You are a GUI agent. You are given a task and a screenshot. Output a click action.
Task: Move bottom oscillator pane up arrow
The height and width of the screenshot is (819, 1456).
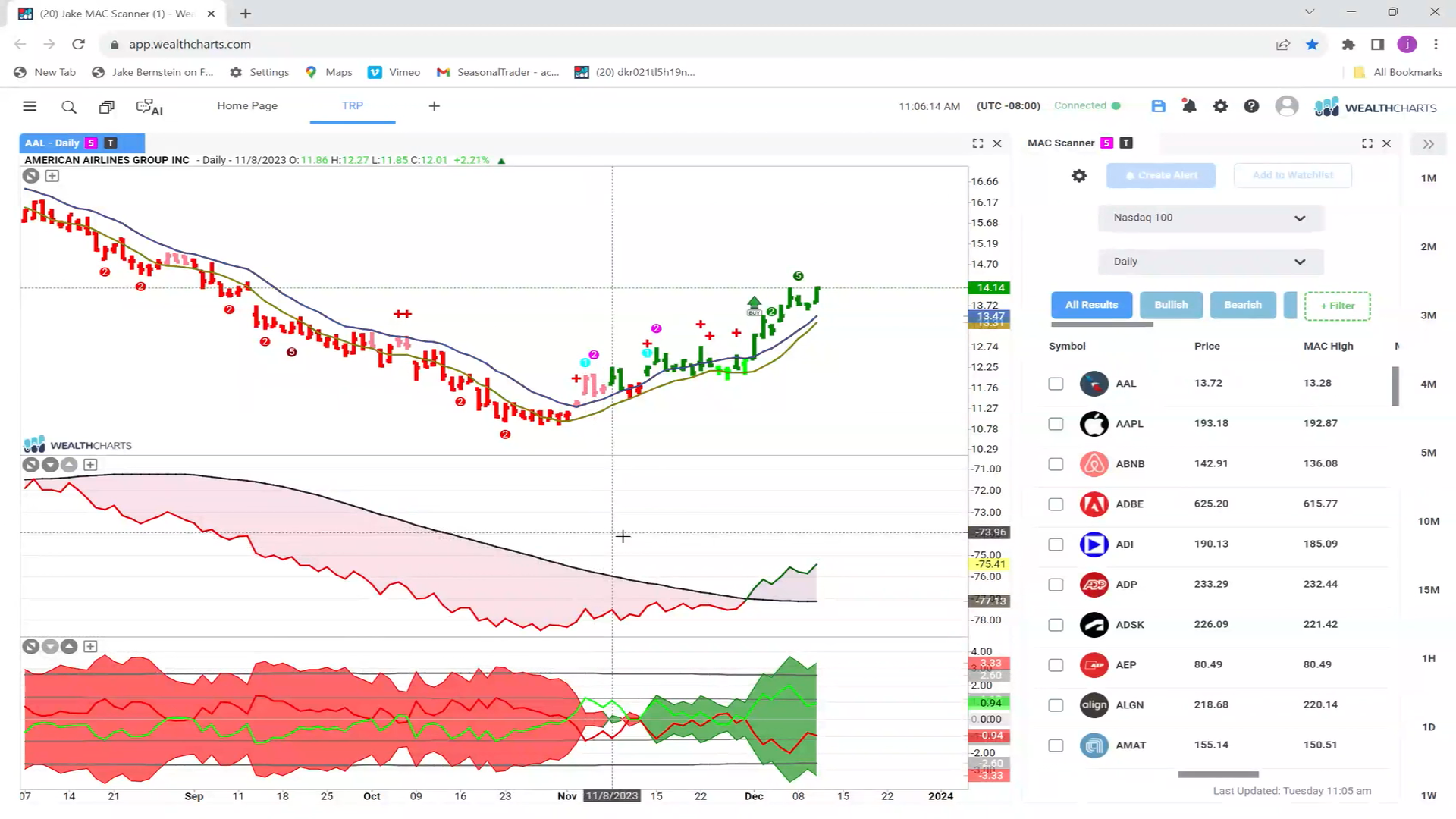pos(69,647)
